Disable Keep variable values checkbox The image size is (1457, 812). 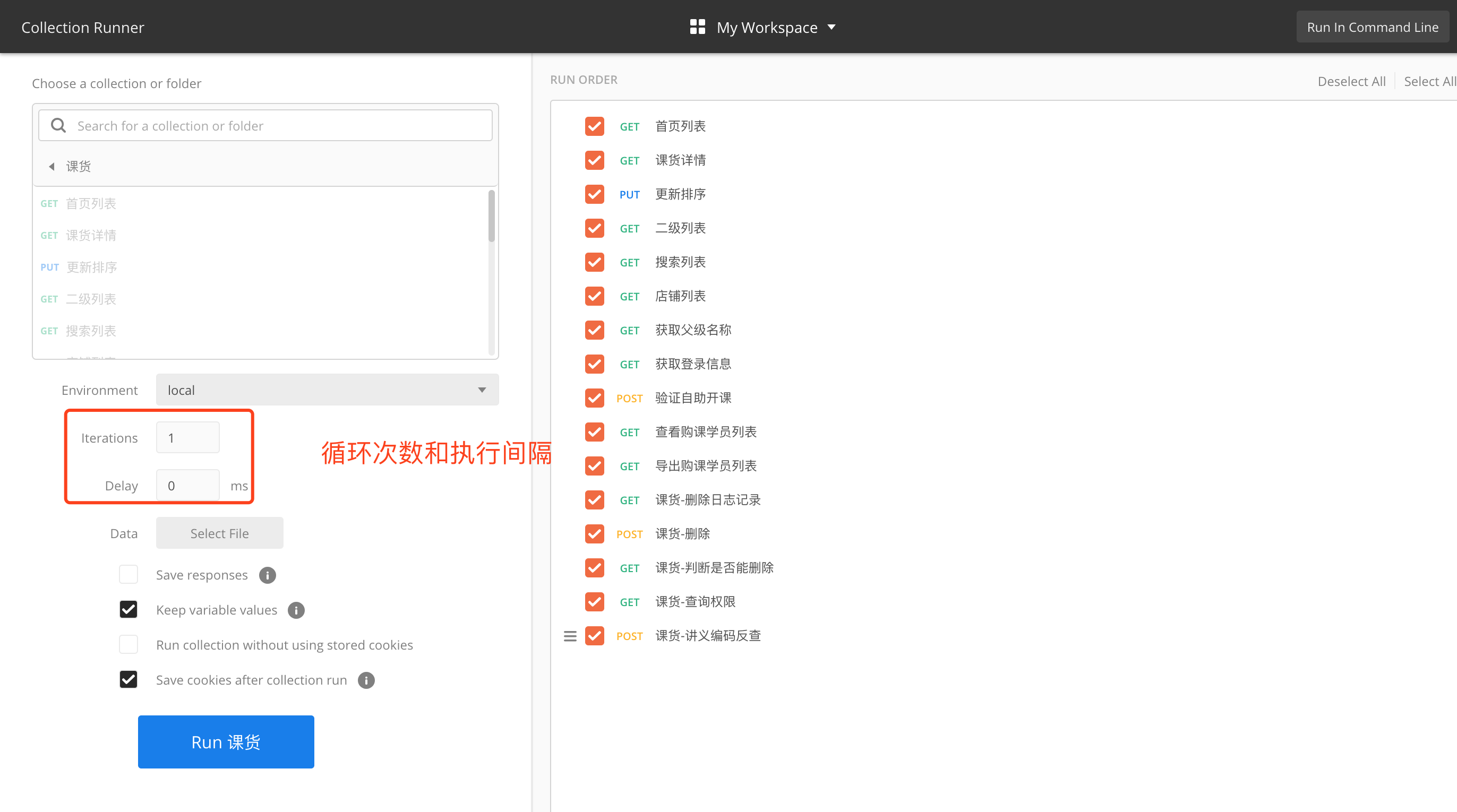[128, 610]
